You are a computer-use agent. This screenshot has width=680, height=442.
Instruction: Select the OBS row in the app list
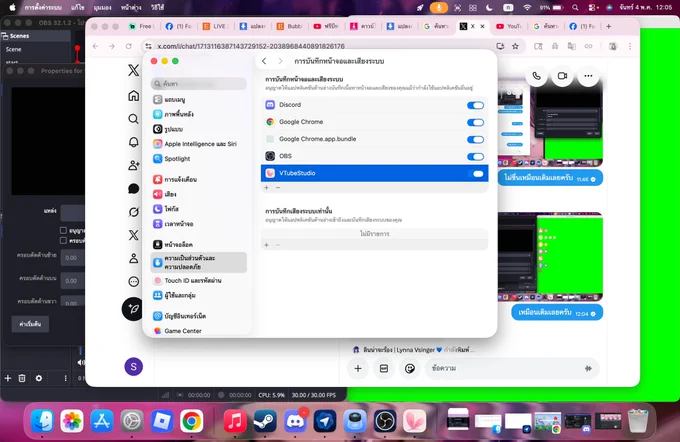(x=374, y=156)
